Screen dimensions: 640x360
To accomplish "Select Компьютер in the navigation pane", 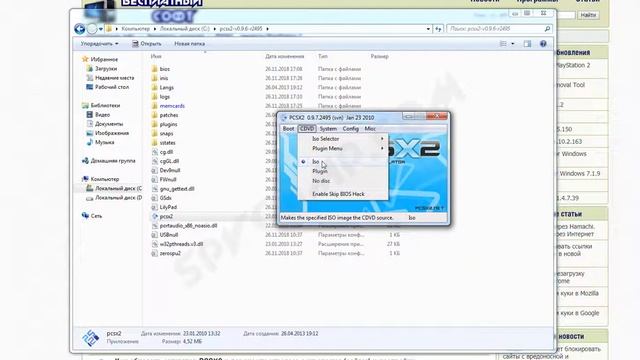I will pyautogui.click(x=104, y=179).
